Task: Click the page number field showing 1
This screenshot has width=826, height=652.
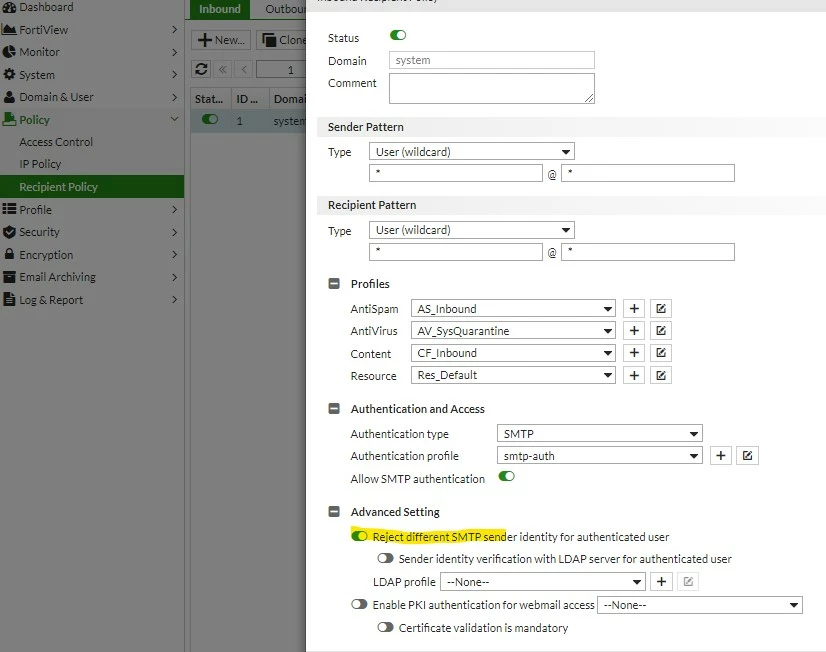Action: coord(281,69)
